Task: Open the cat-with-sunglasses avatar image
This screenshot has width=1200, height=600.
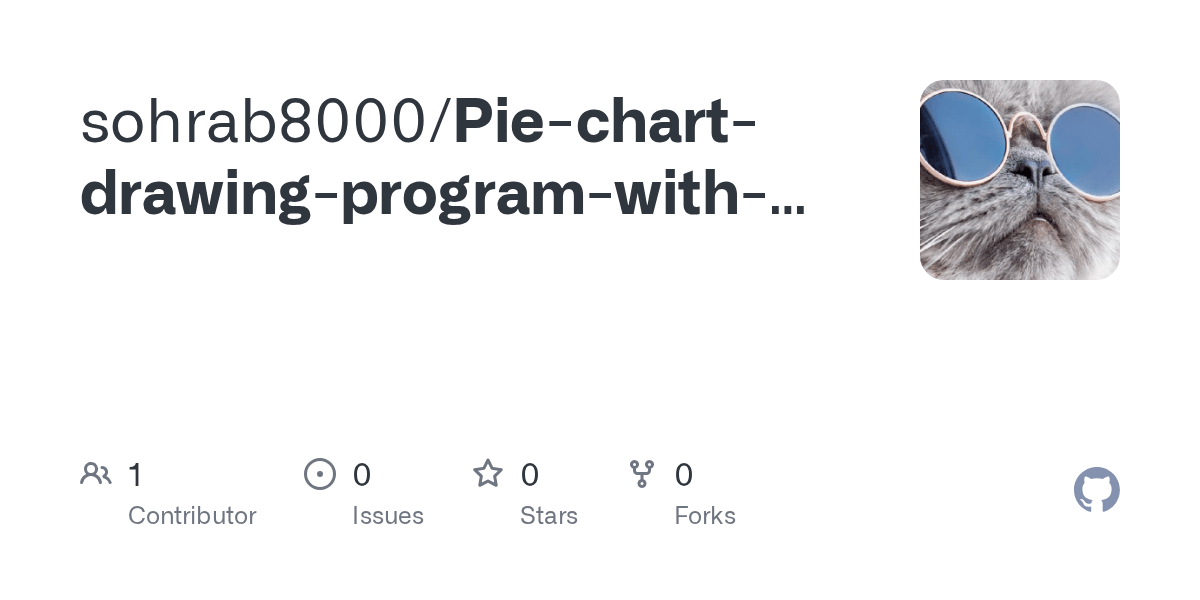Action: click(x=1020, y=180)
